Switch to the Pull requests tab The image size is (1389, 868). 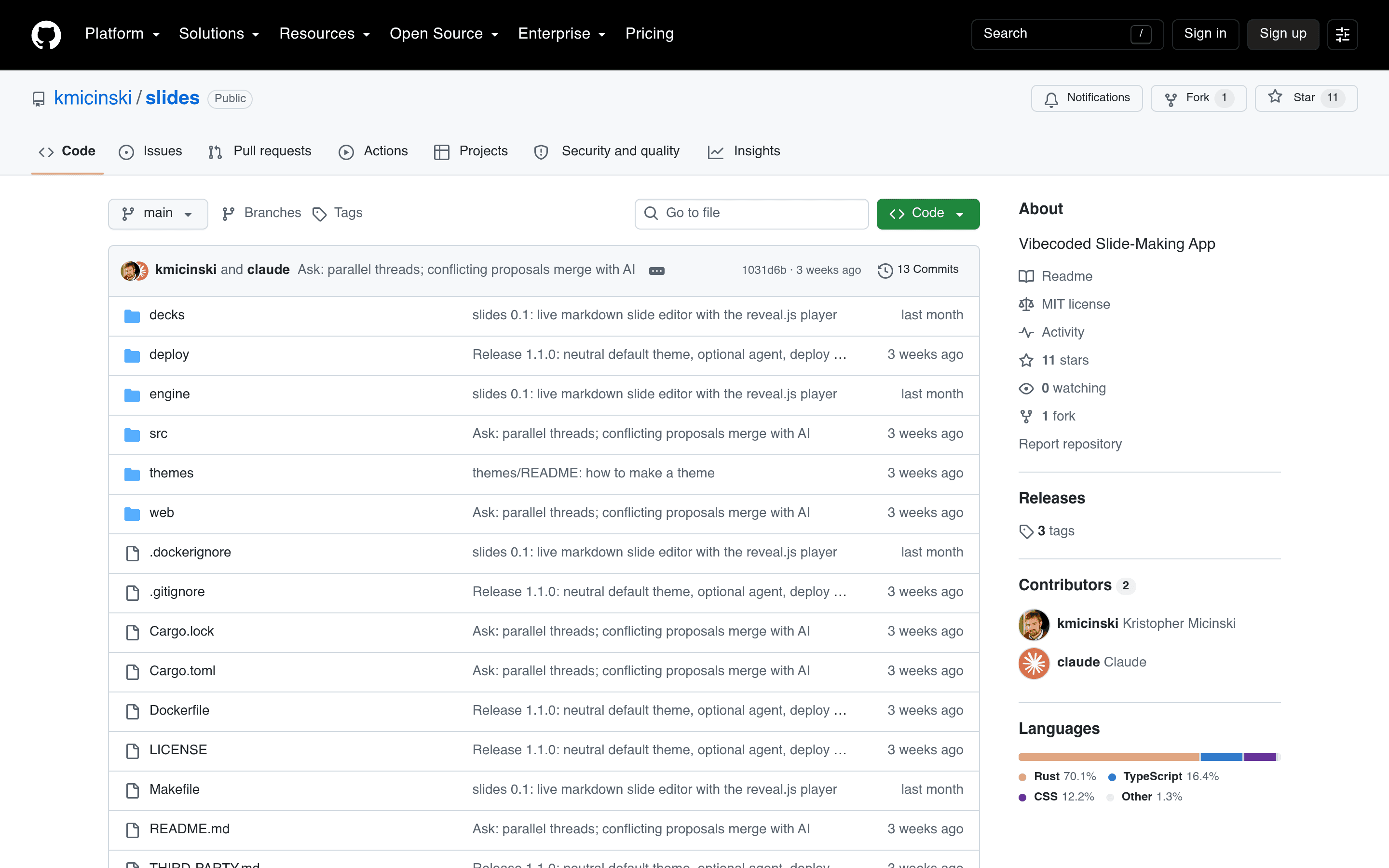(259, 151)
